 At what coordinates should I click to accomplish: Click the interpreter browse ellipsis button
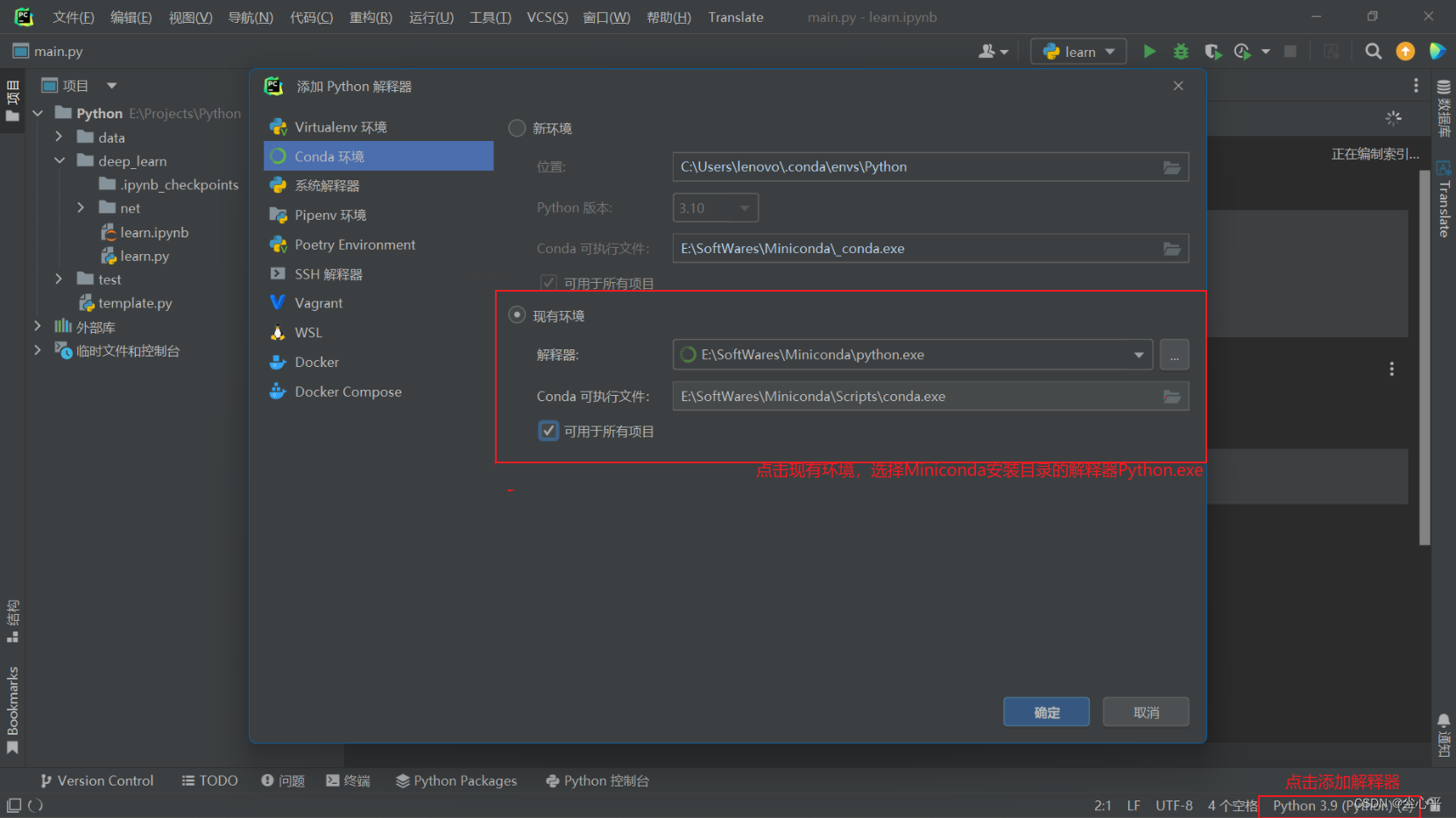(1175, 355)
